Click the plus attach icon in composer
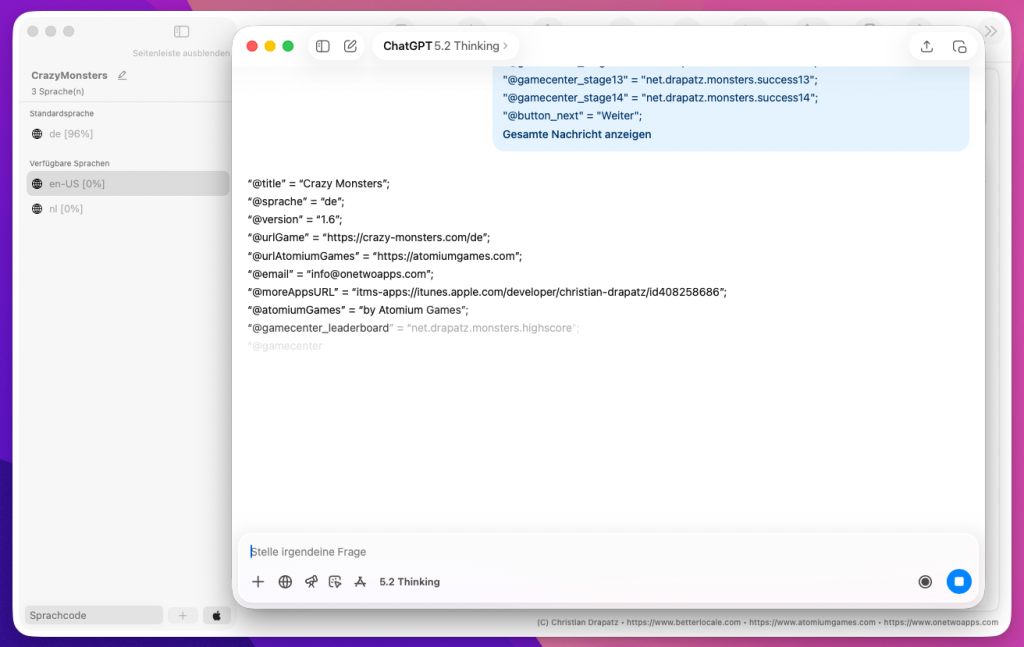 coord(258,581)
